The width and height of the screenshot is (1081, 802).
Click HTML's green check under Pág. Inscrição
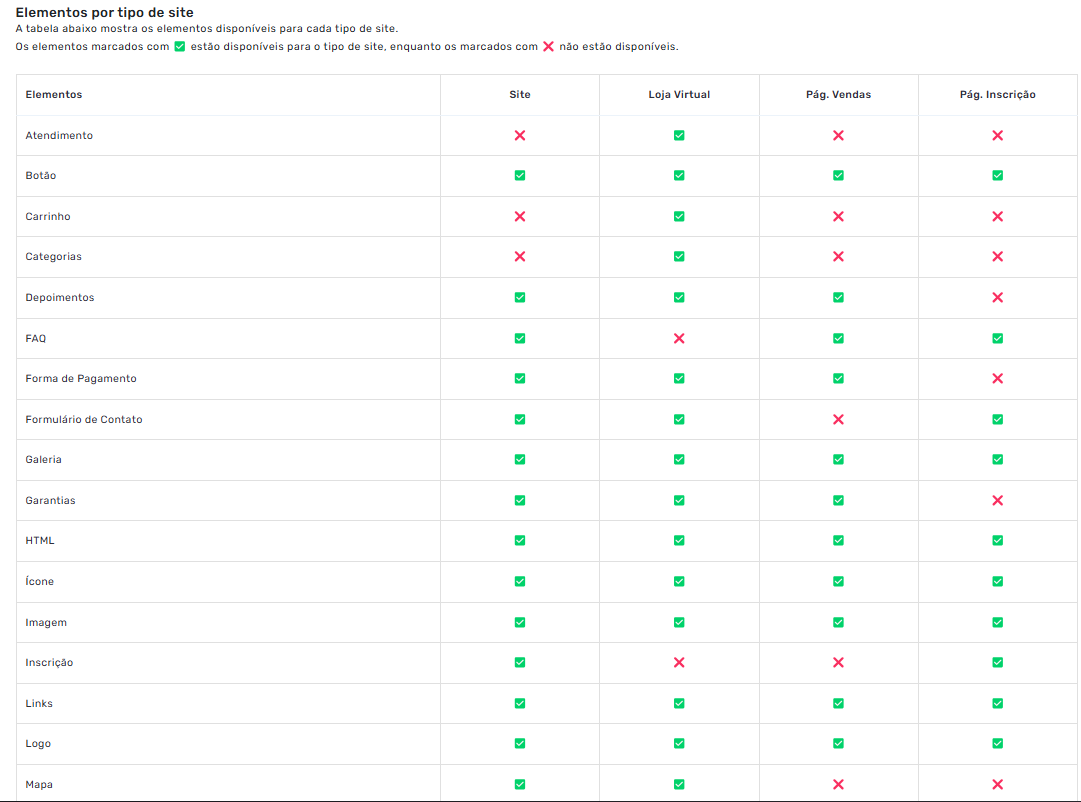tap(997, 540)
